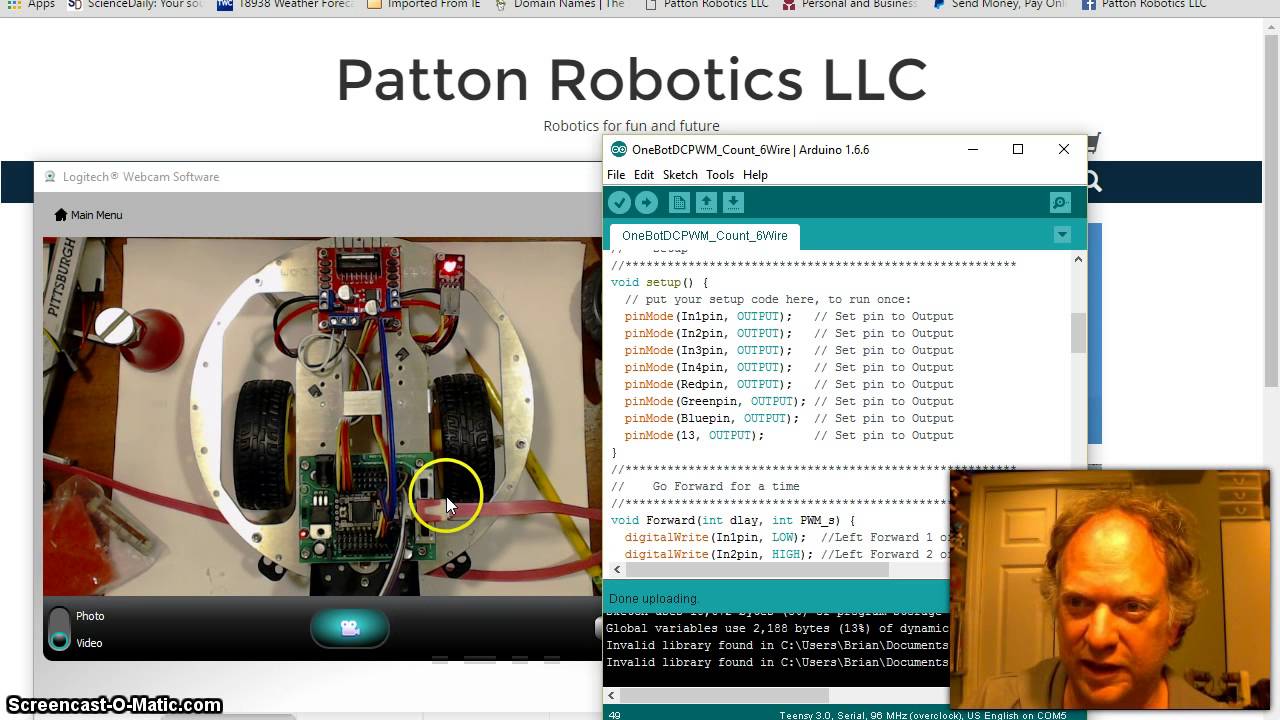Open the Facebook Patton Robotics LLC bookmark
Image resolution: width=1280 pixels, height=720 pixels.
coord(1145,4)
